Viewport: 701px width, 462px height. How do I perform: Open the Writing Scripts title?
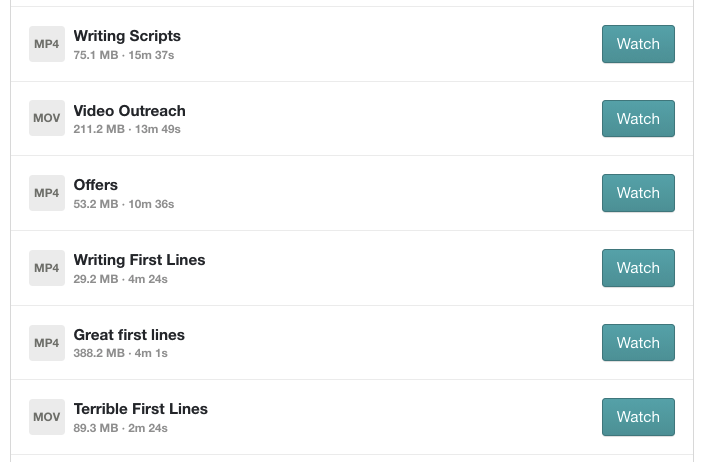127,36
